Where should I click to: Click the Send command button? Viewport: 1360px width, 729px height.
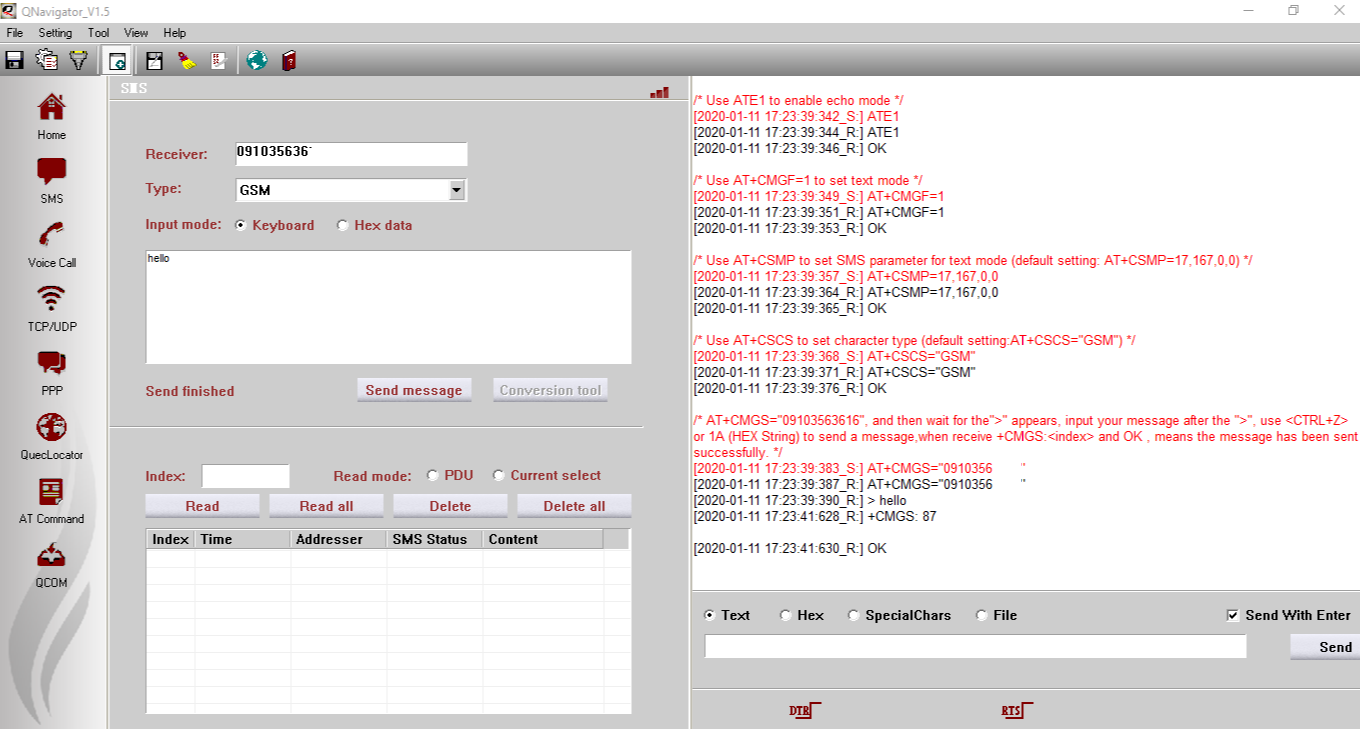[x=1325, y=647]
